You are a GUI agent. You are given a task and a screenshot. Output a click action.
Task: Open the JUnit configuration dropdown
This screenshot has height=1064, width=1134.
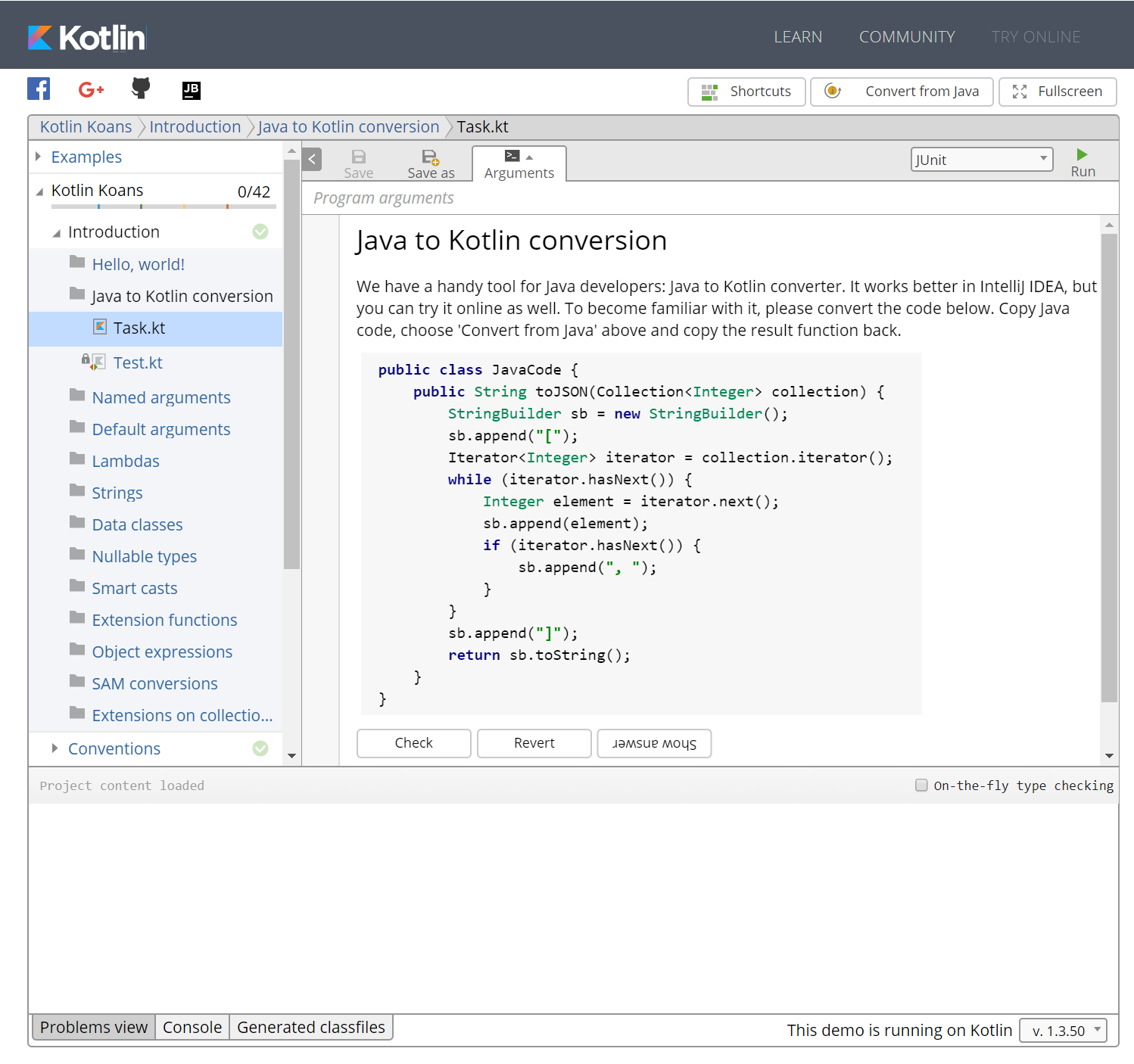point(982,160)
